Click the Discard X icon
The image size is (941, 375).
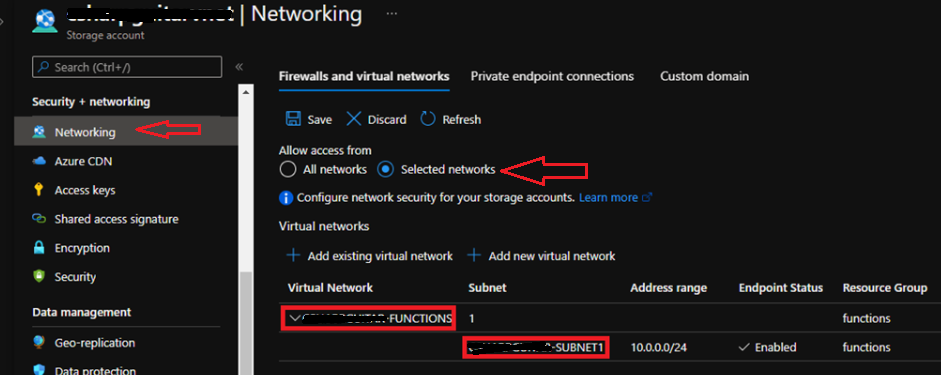pos(354,119)
